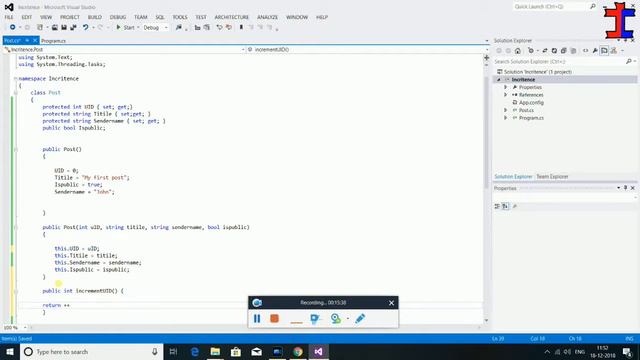Click the Comment selected lines icon
Screen dimensions: 640x360
(219, 27)
